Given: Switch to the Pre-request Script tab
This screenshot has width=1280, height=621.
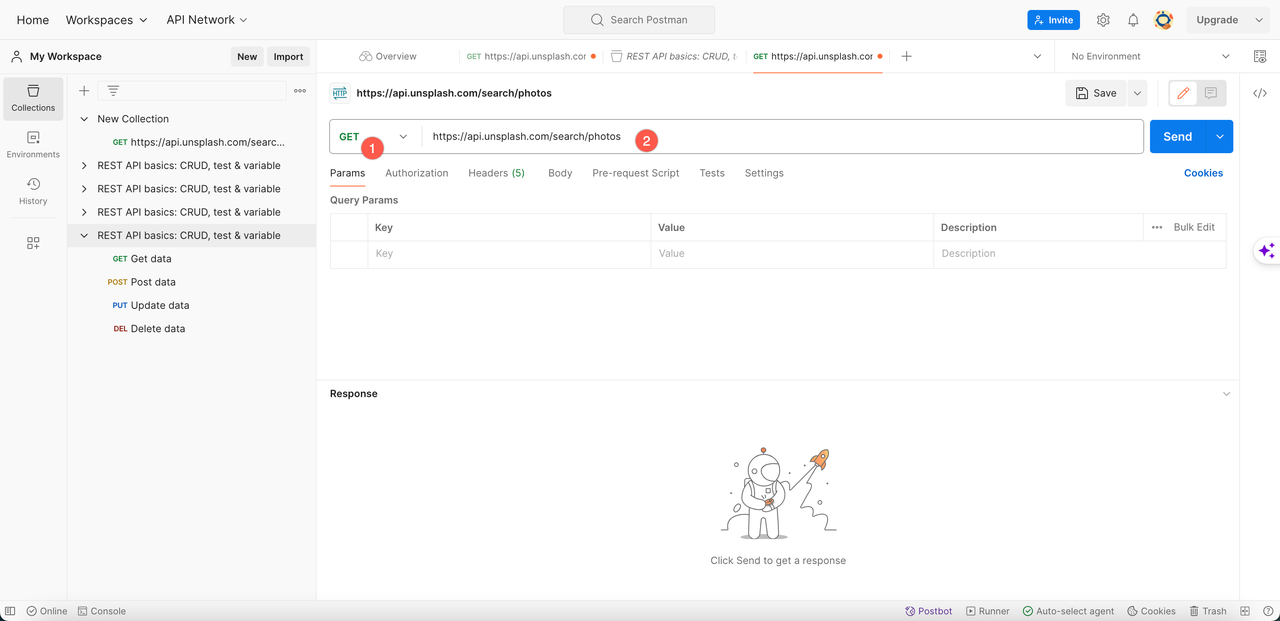Looking at the screenshot, I should (635, 173).
